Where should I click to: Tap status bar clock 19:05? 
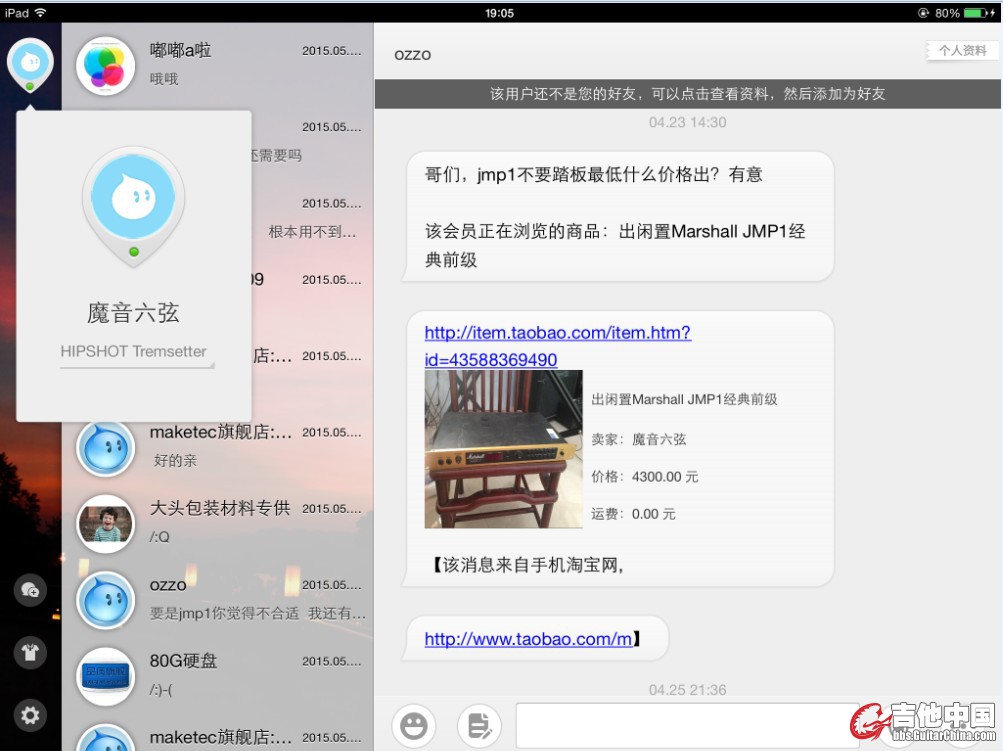(499, 13)
